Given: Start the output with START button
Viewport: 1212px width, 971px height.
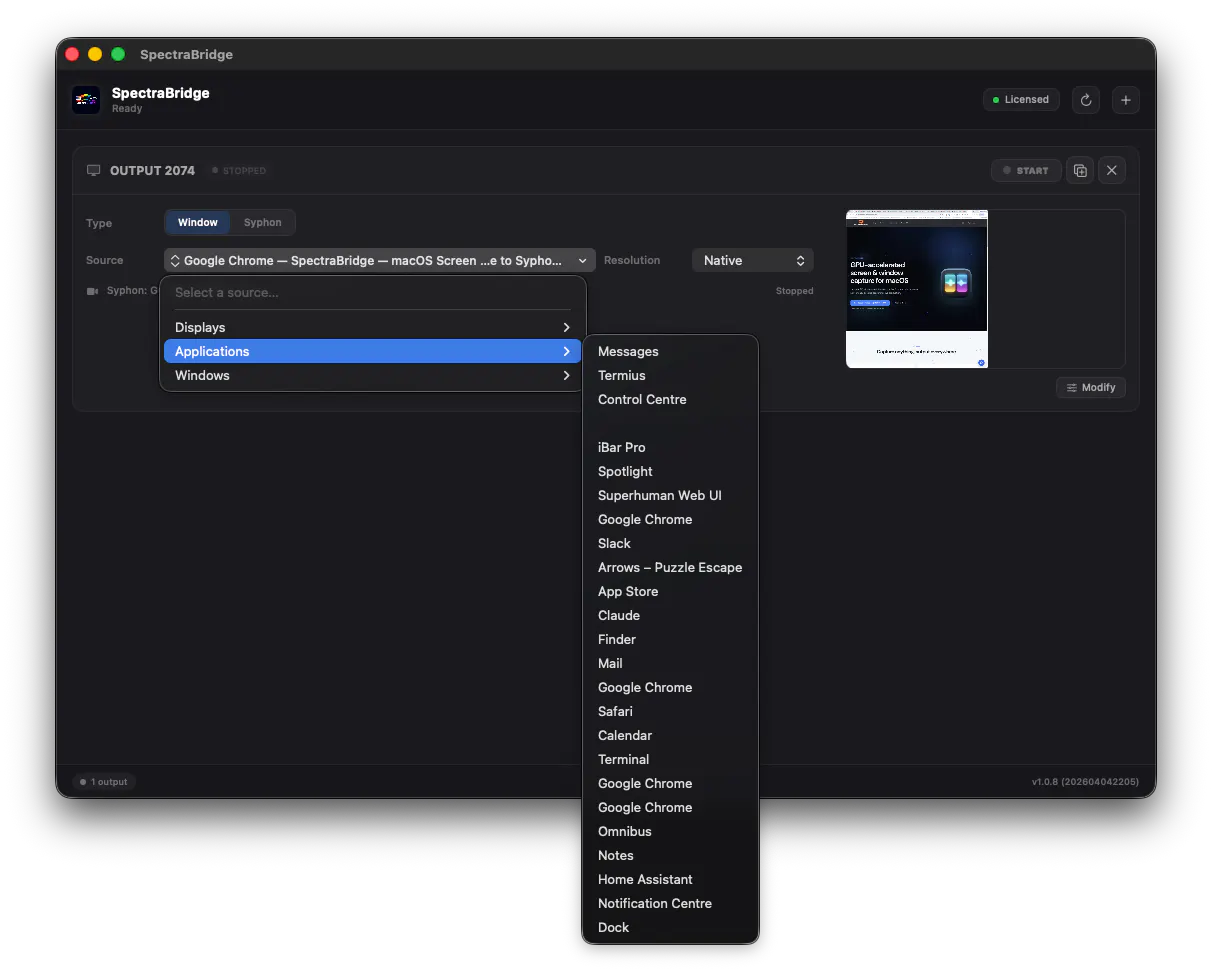Looking at the screenshot, I should point(1026,170).
